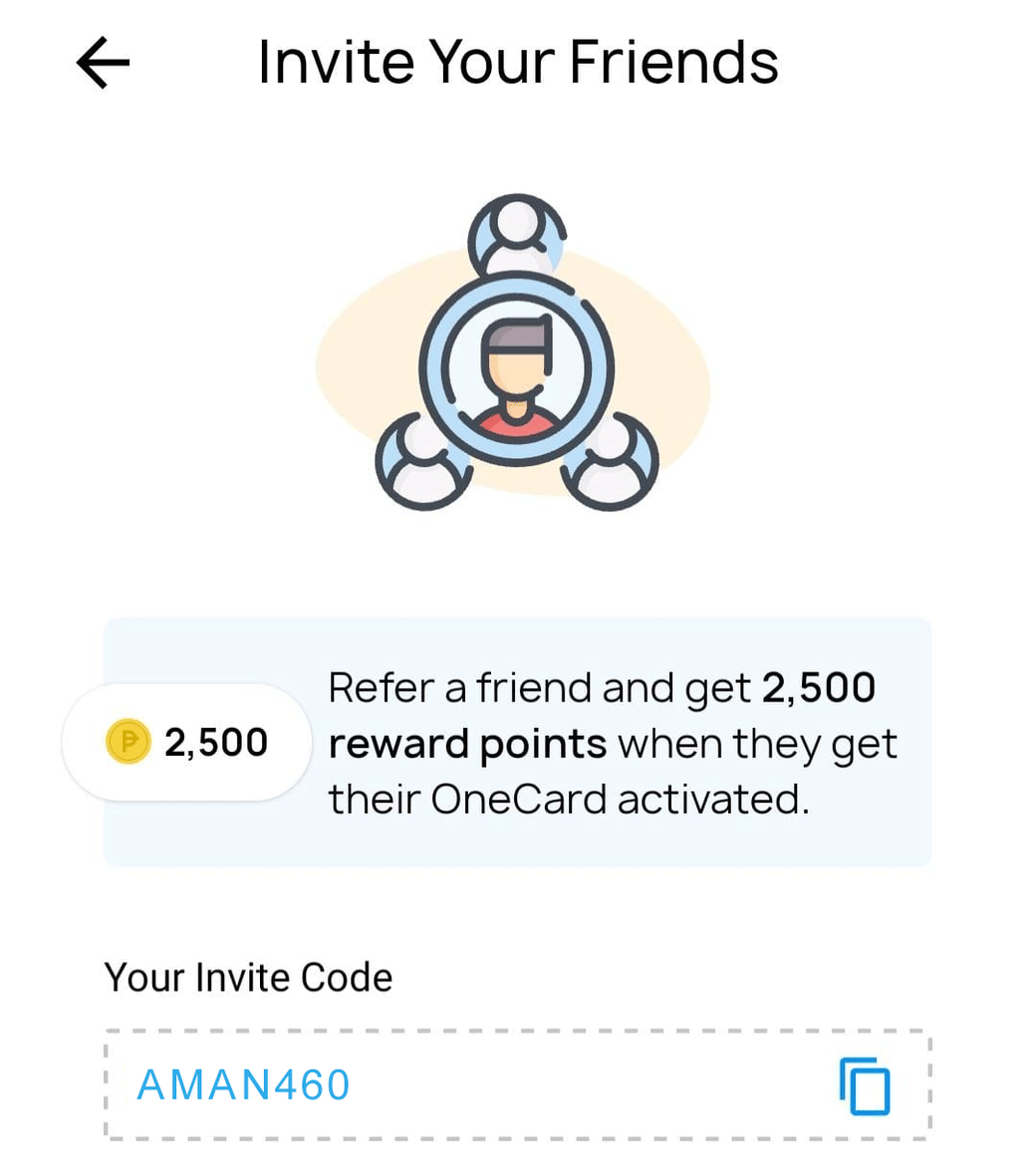Tap the 2,500 reward points pill
Screen dimensions: 1036x1176
[x=187, y=742]
